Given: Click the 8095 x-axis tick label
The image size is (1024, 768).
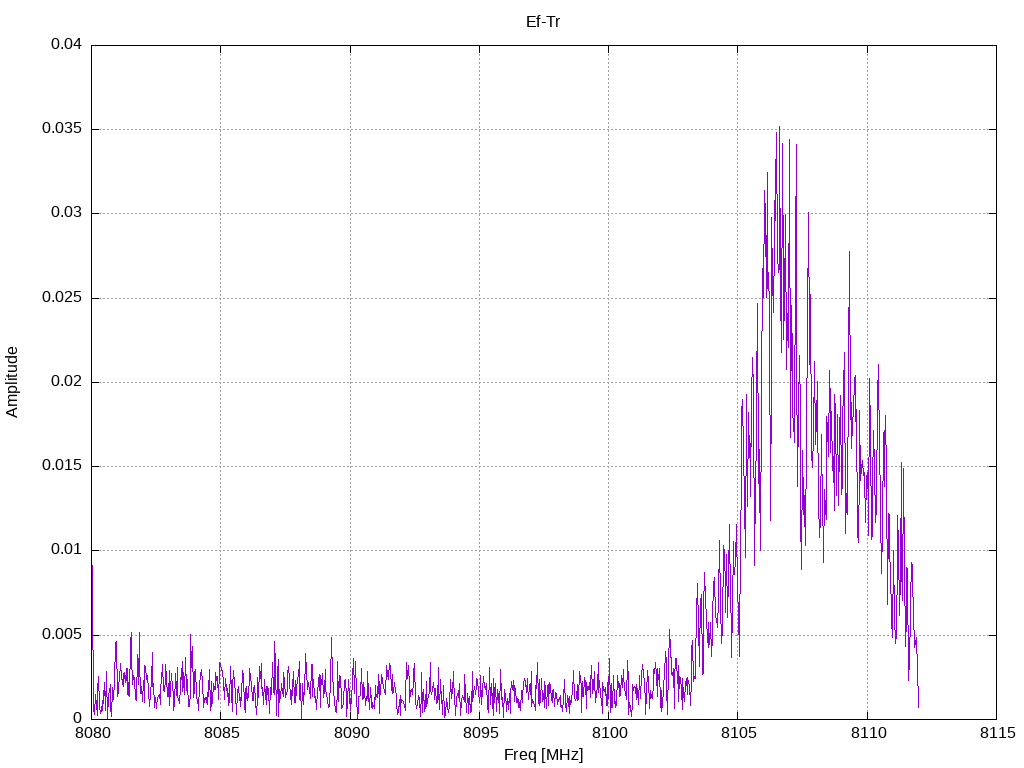Looking at the screenshot, I should click(481, 733).
